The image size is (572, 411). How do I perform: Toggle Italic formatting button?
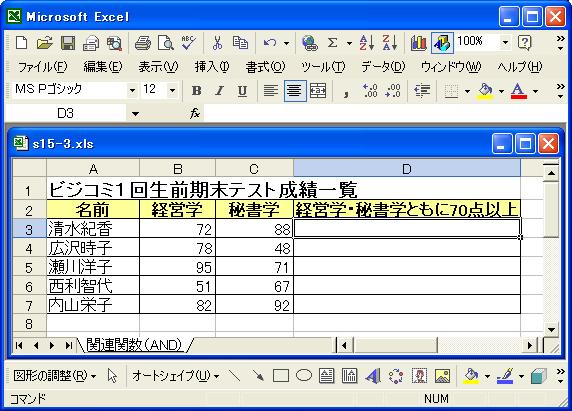pos(219,91)
